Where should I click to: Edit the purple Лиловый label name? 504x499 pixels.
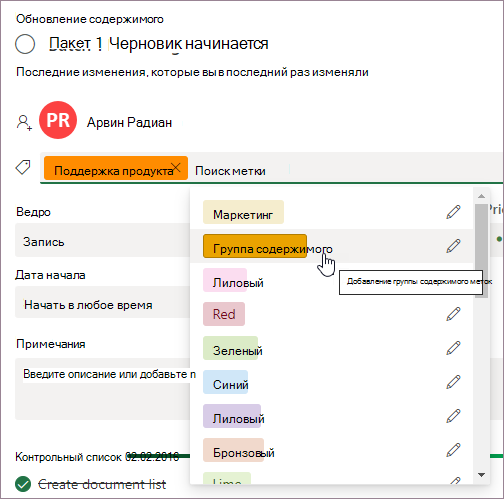coord(453,416)
